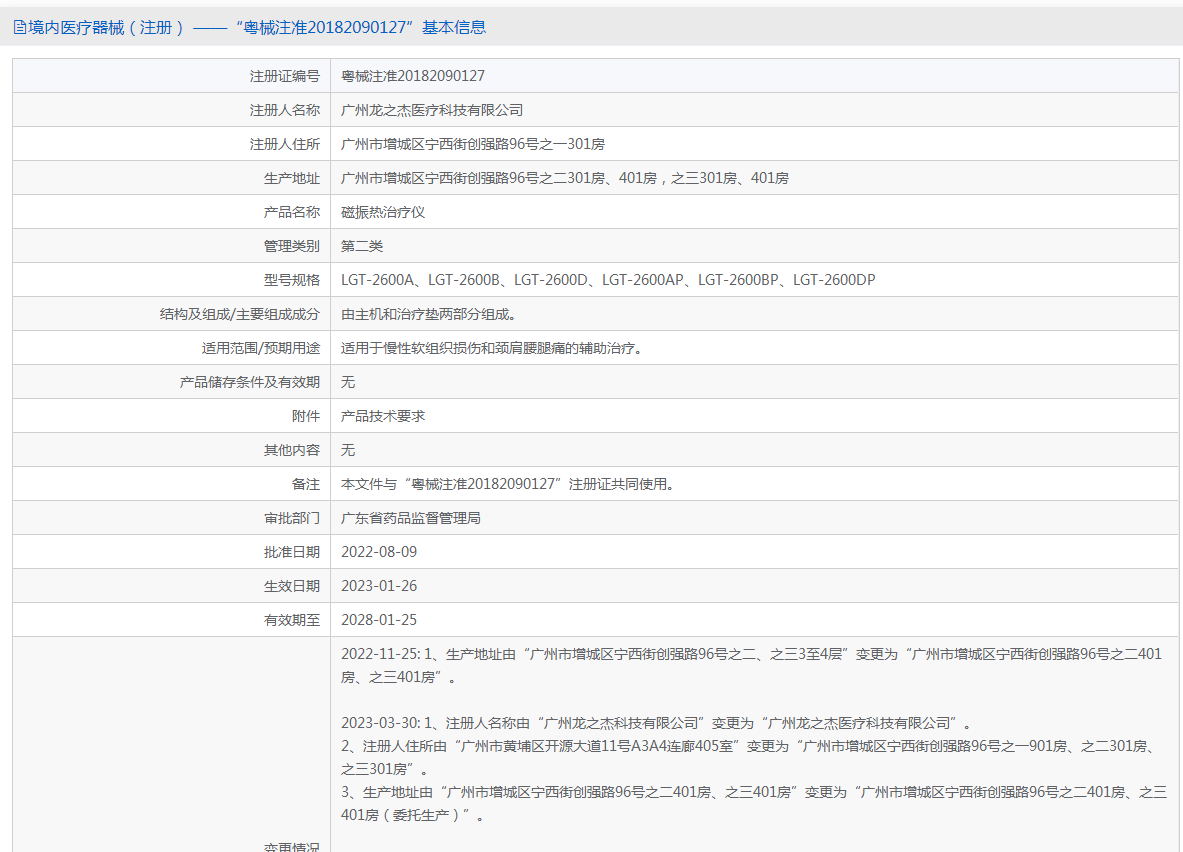
Task: Click change item 2 about 注册人住所
Action: coord(748,758)
